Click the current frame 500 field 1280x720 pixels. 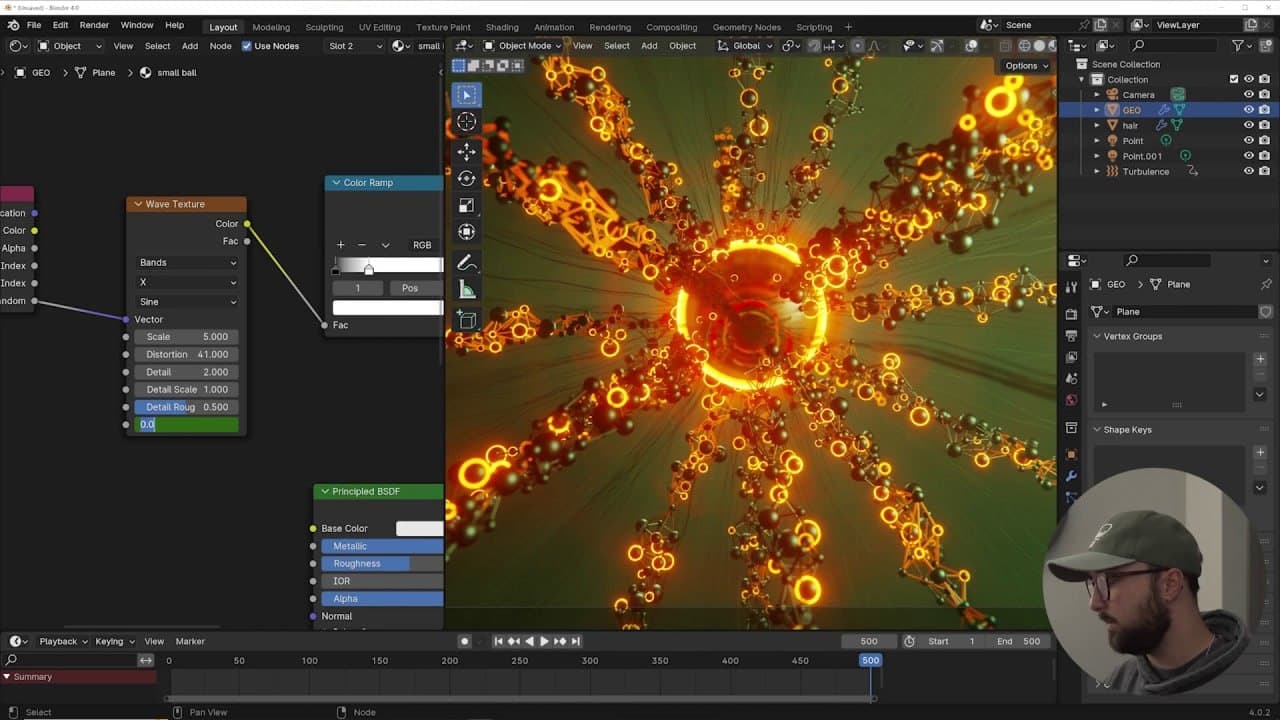coord(869,641)
